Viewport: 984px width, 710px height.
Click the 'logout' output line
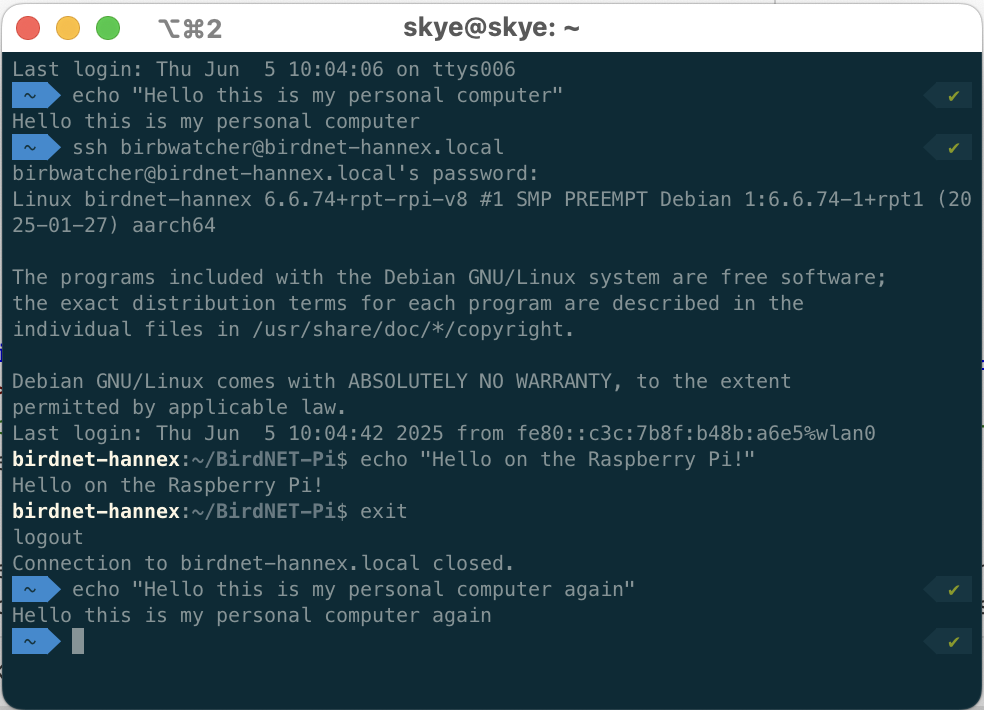[x=48, y=537]
